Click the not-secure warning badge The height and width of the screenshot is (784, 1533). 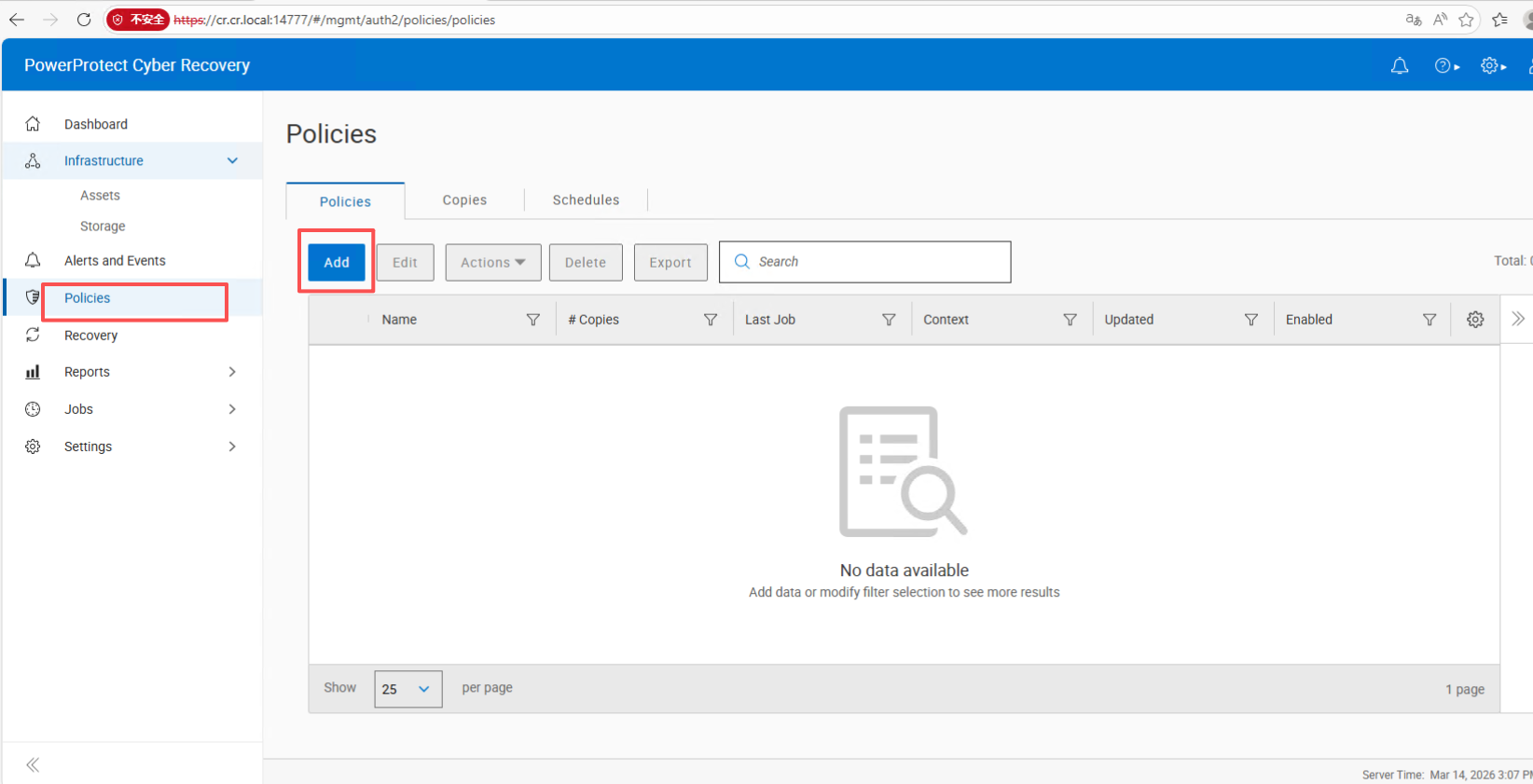coord(137,20)
